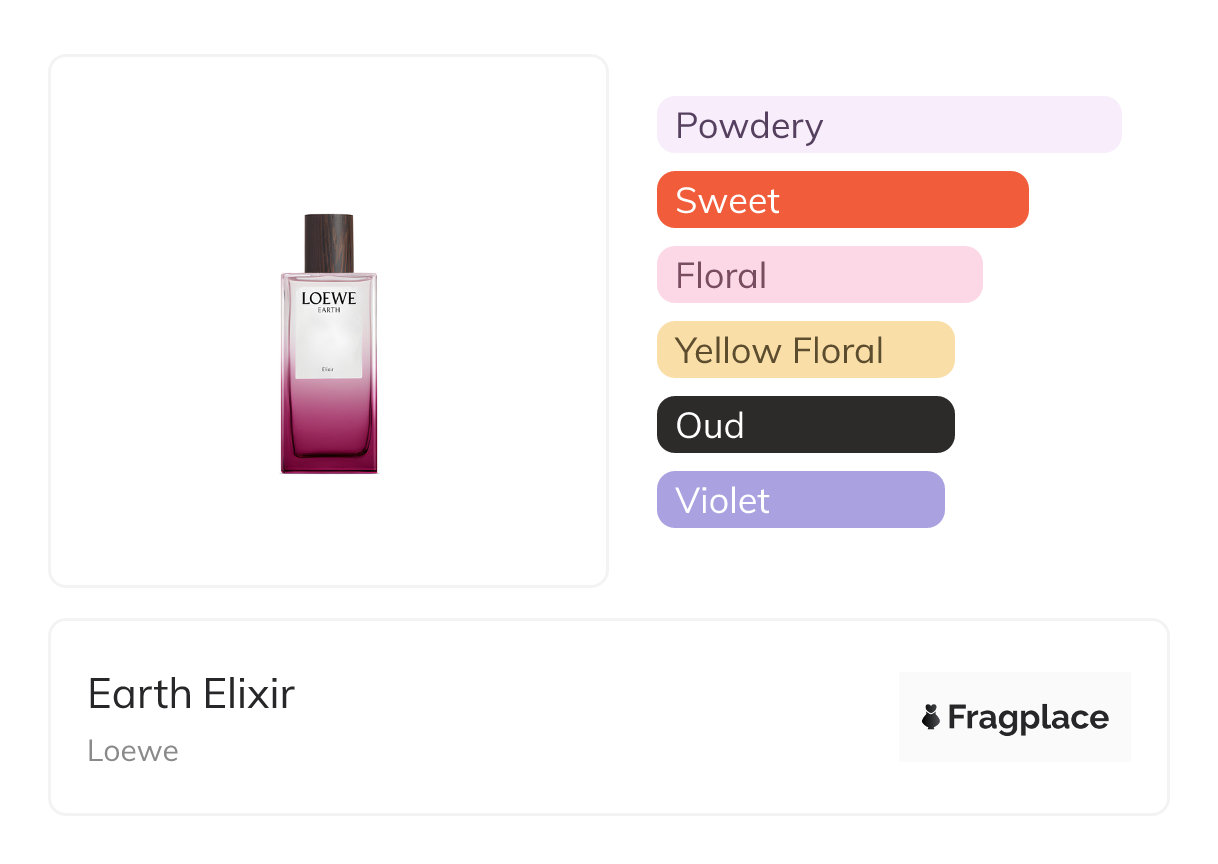Select the black Oud accord bar
Viewport: 1218px width, 864px height.
(805, 425)
